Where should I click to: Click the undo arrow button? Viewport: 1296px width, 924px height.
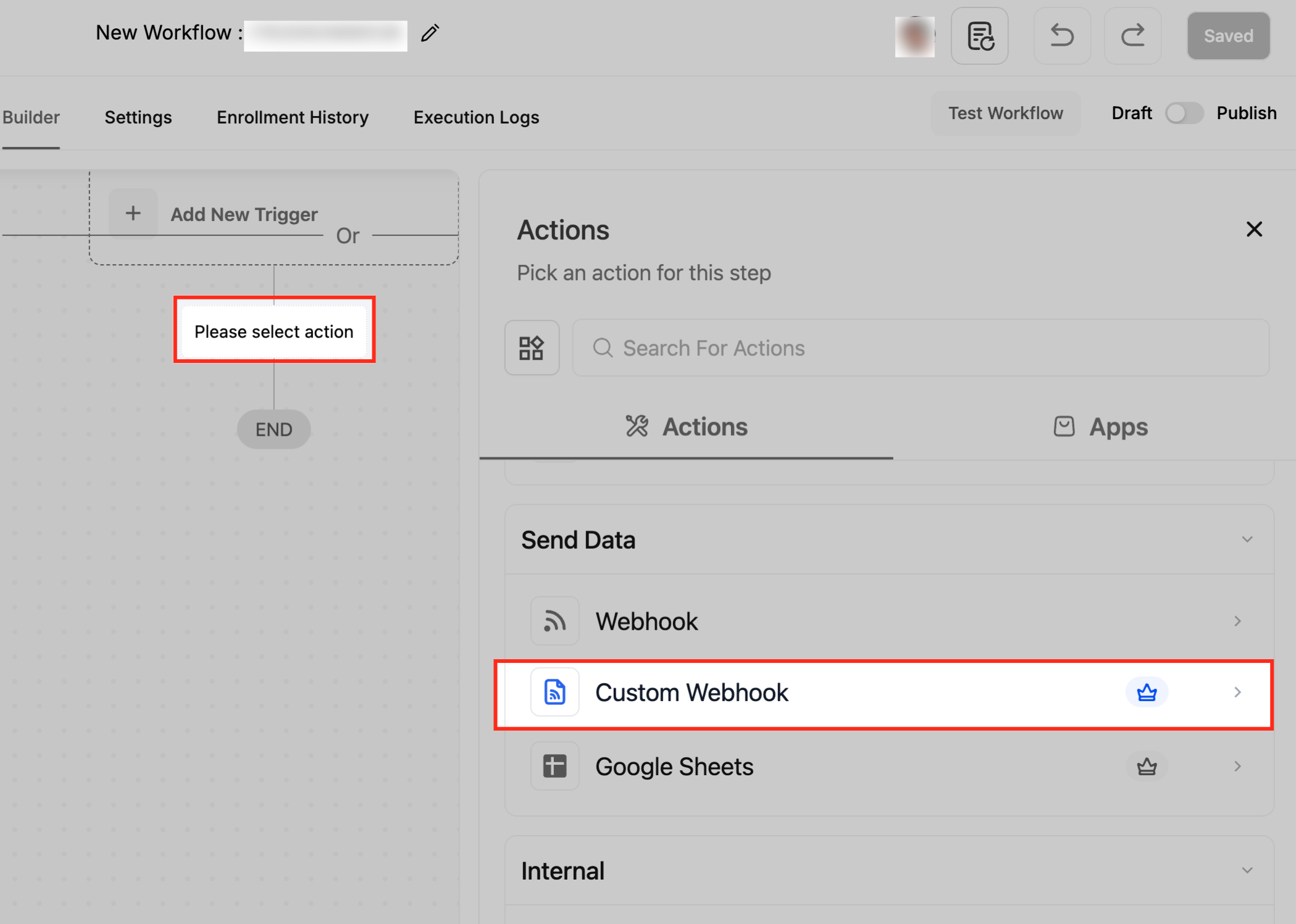pos(1062,36)
